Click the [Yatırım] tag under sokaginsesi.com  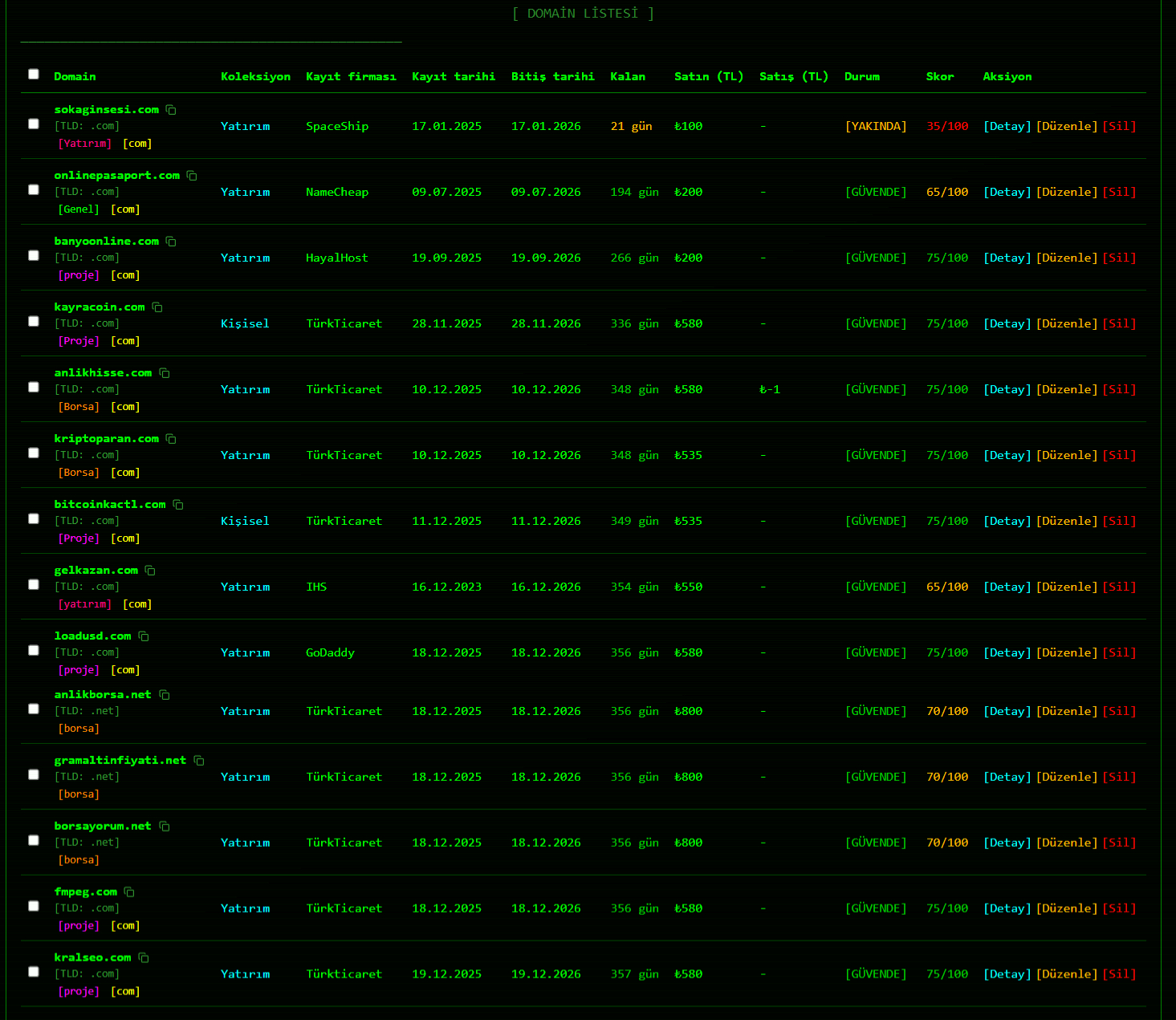85,144
